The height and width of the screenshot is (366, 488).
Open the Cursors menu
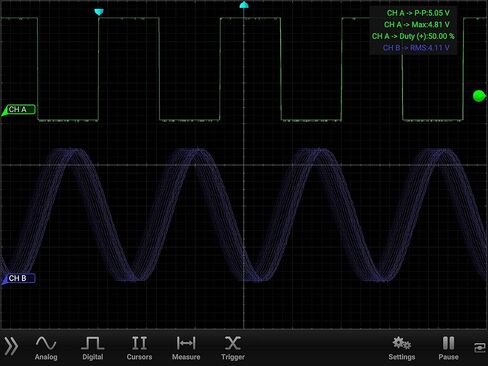point(139,348)
